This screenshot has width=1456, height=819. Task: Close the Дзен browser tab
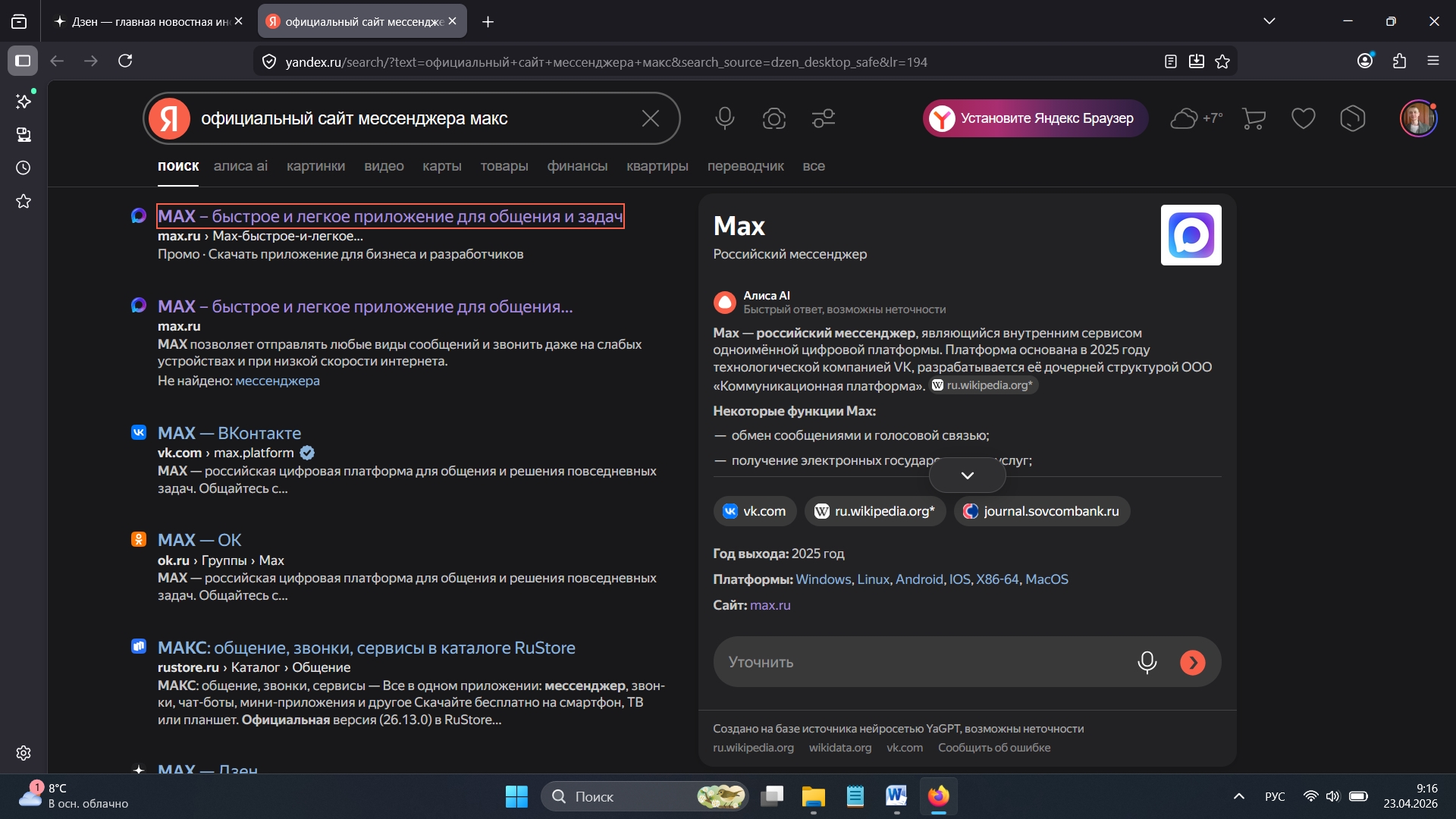click(239, 21)
